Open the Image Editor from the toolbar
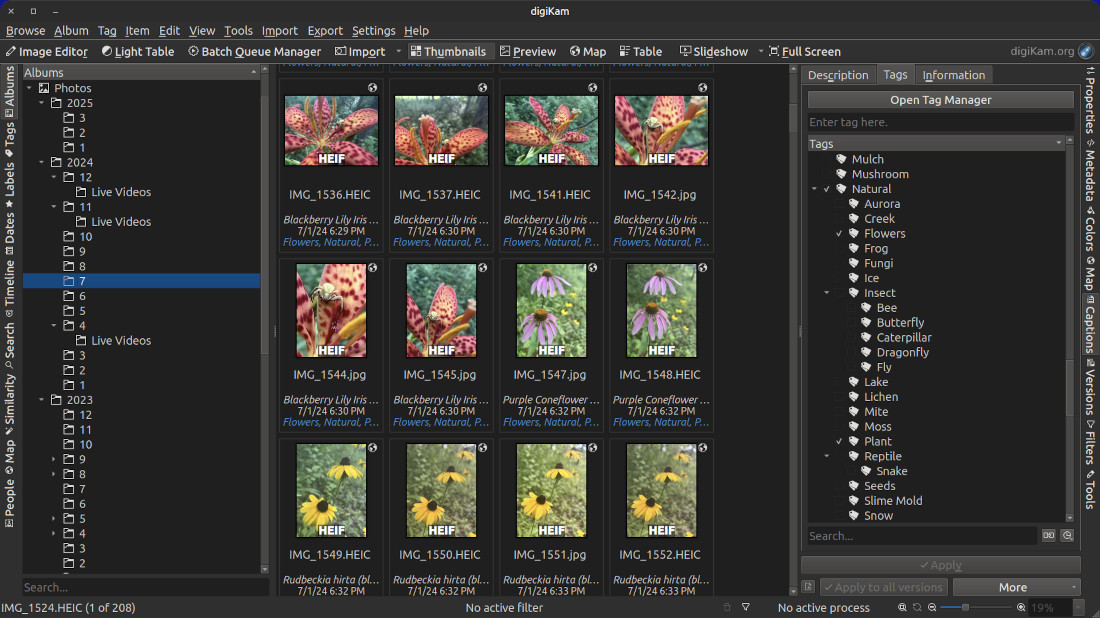Screen dimensions: 1100x618 [x=47, y=51]
